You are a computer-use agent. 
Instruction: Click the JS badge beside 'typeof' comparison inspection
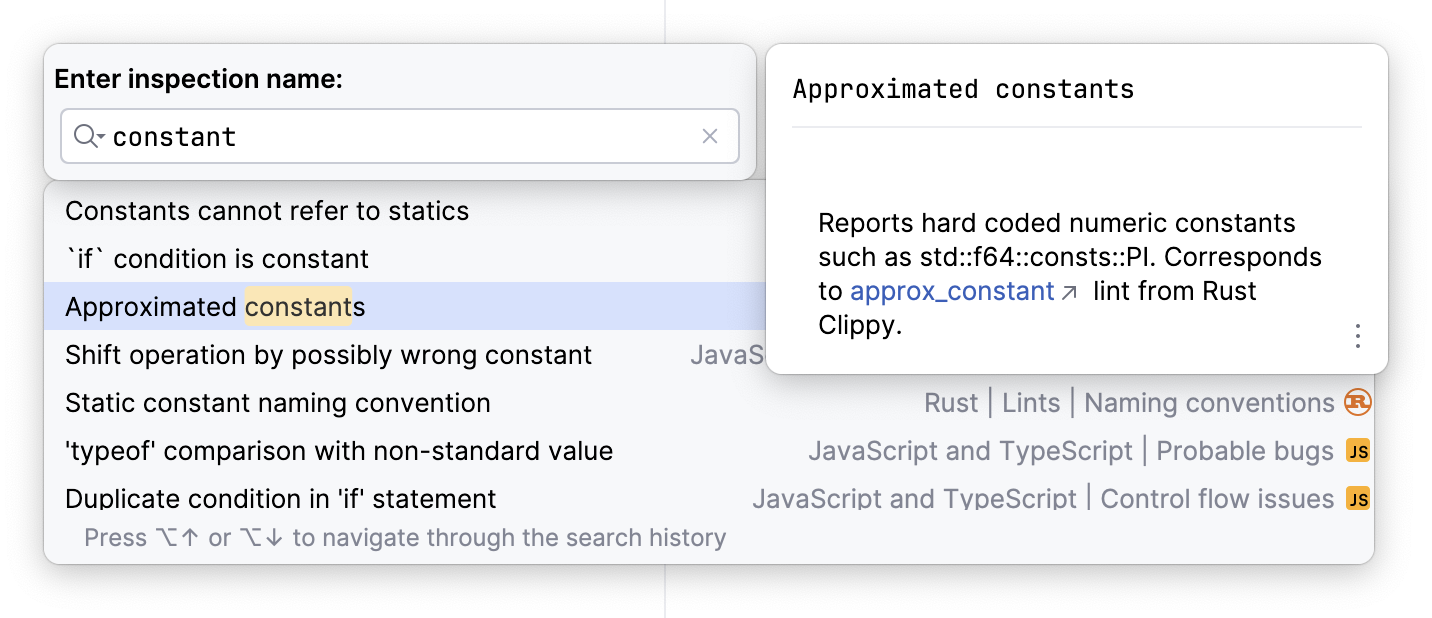pos(1357,451)
